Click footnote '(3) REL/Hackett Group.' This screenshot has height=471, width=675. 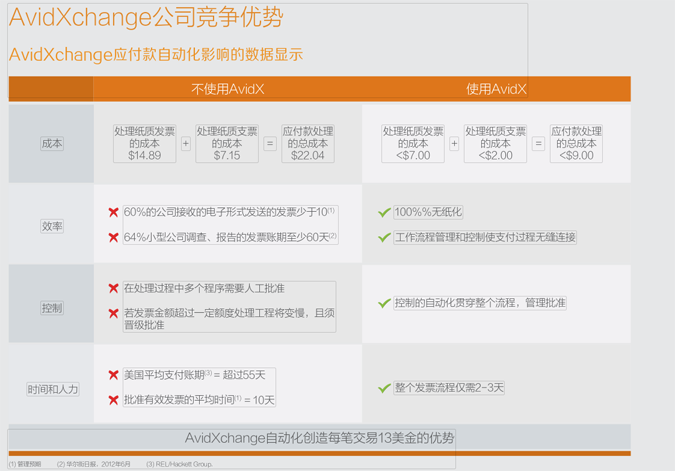click(180, 464)
